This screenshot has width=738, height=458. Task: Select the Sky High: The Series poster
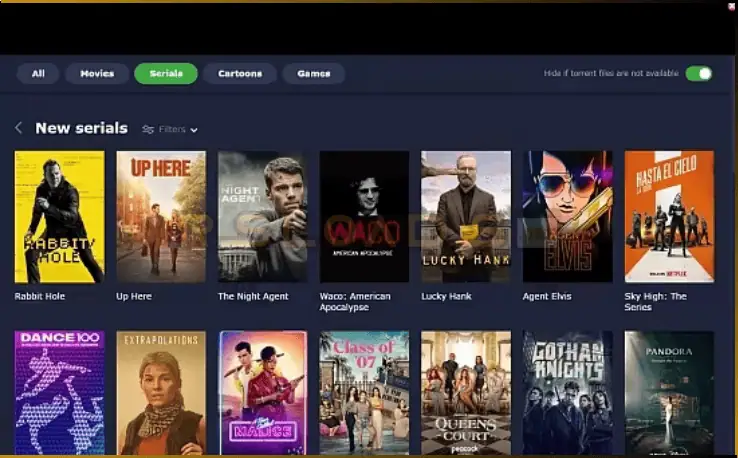coord(669,217)
